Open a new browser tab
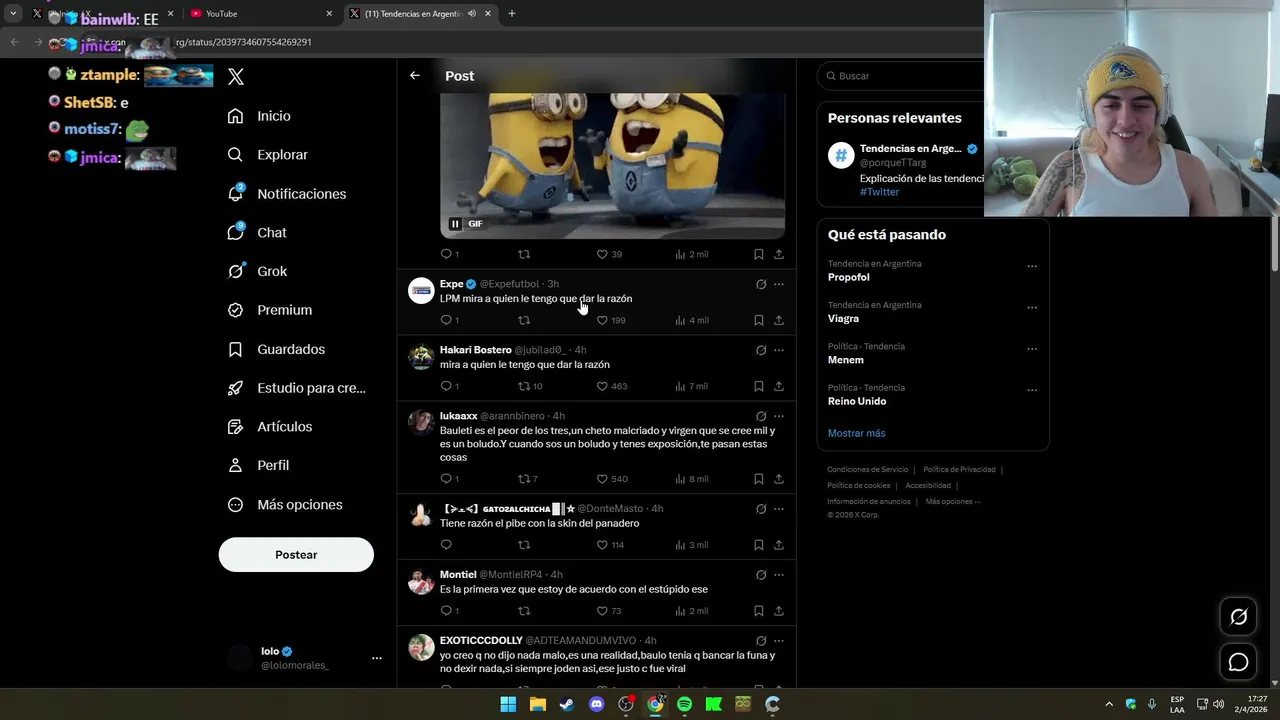Viewport: 1280px width, 720px height. click(512, 14)
